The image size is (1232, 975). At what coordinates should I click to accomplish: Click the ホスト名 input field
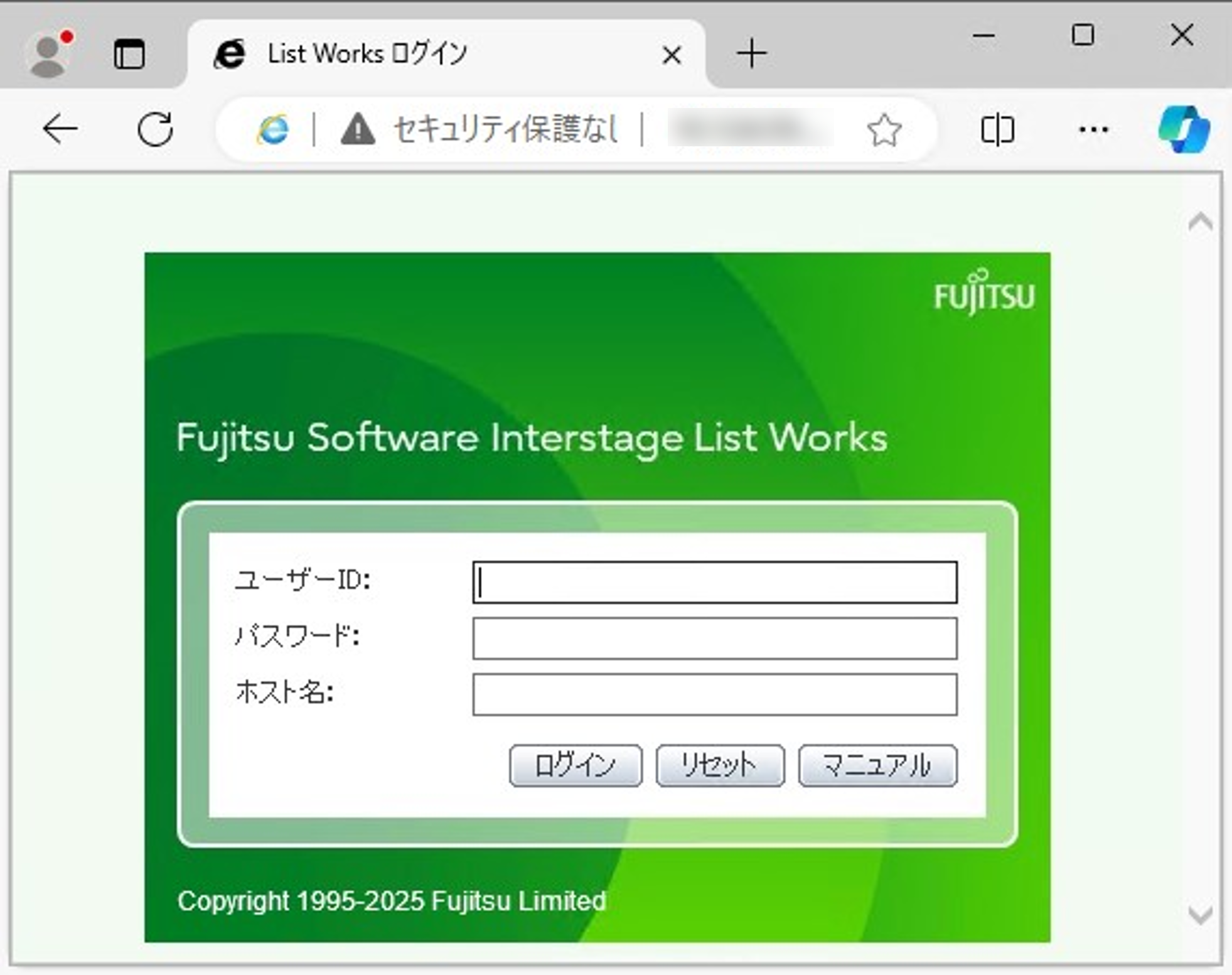(715, 694)
